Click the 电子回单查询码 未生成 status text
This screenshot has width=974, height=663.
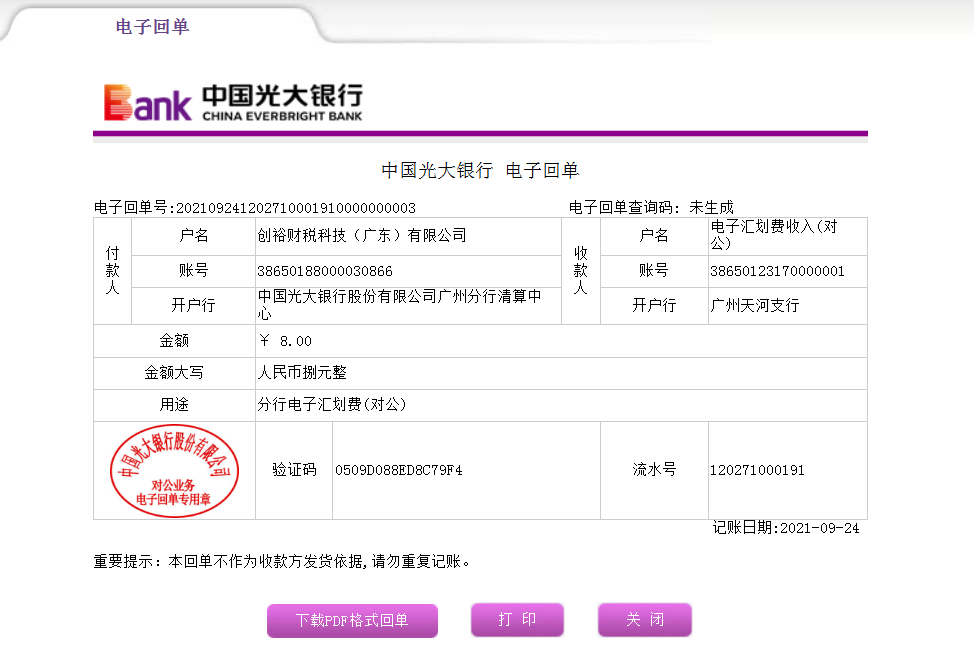[710, 208]
